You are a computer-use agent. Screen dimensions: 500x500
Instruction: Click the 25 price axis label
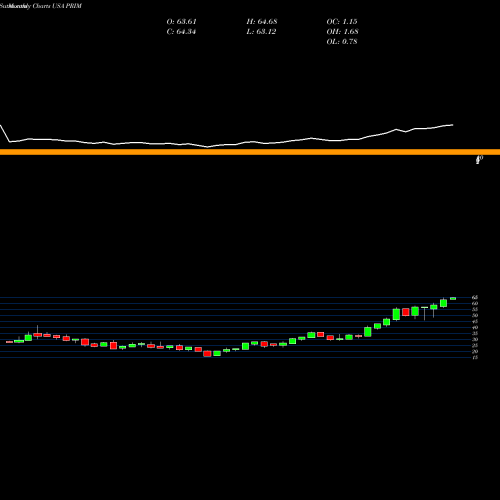click(x=475, y=345)
